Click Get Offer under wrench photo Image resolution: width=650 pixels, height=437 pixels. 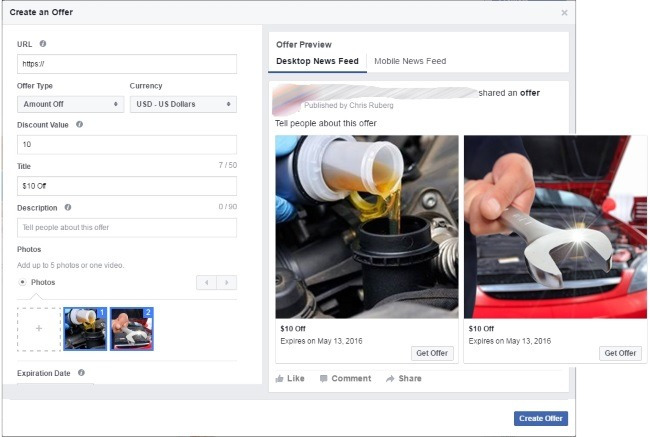(x=620, y=353)
